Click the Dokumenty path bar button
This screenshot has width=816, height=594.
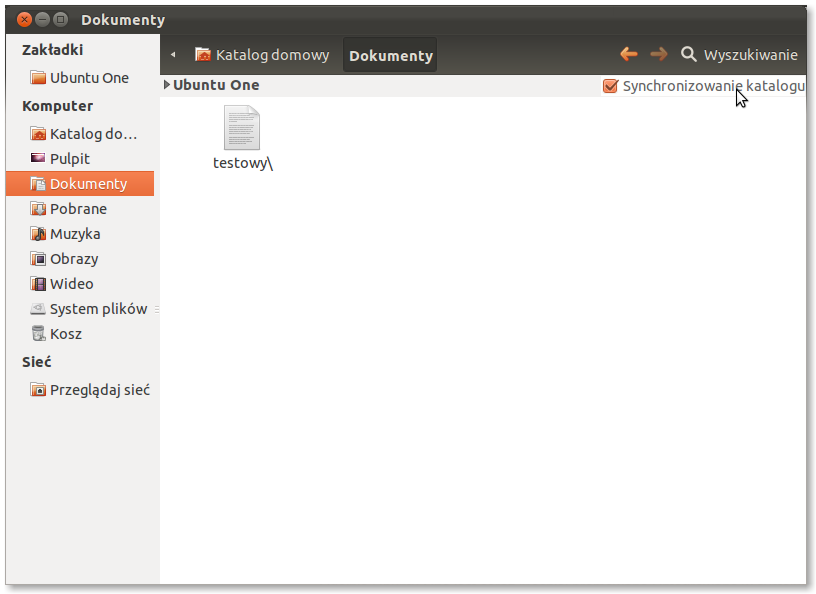pyautogui.click(x=390, y=55)
